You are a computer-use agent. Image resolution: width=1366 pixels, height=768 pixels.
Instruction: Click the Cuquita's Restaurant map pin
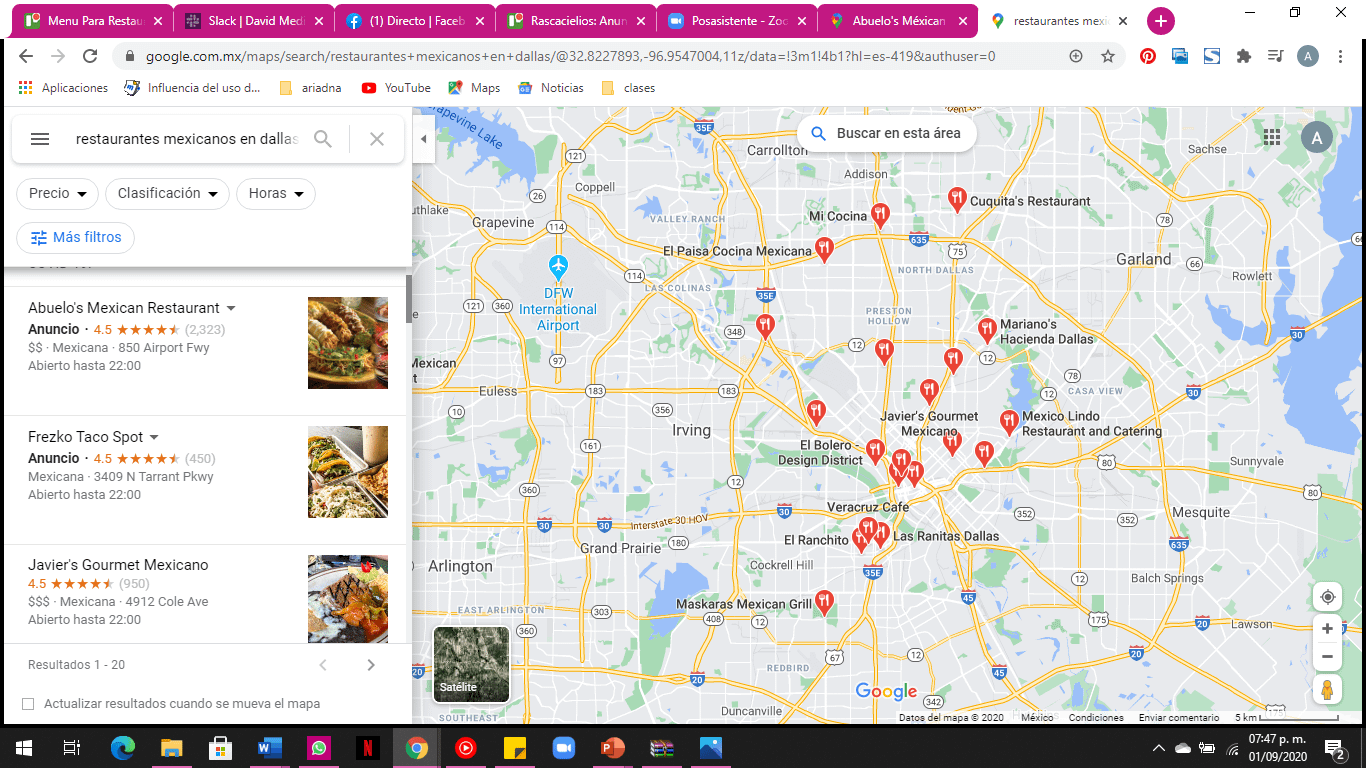[957, 200]
